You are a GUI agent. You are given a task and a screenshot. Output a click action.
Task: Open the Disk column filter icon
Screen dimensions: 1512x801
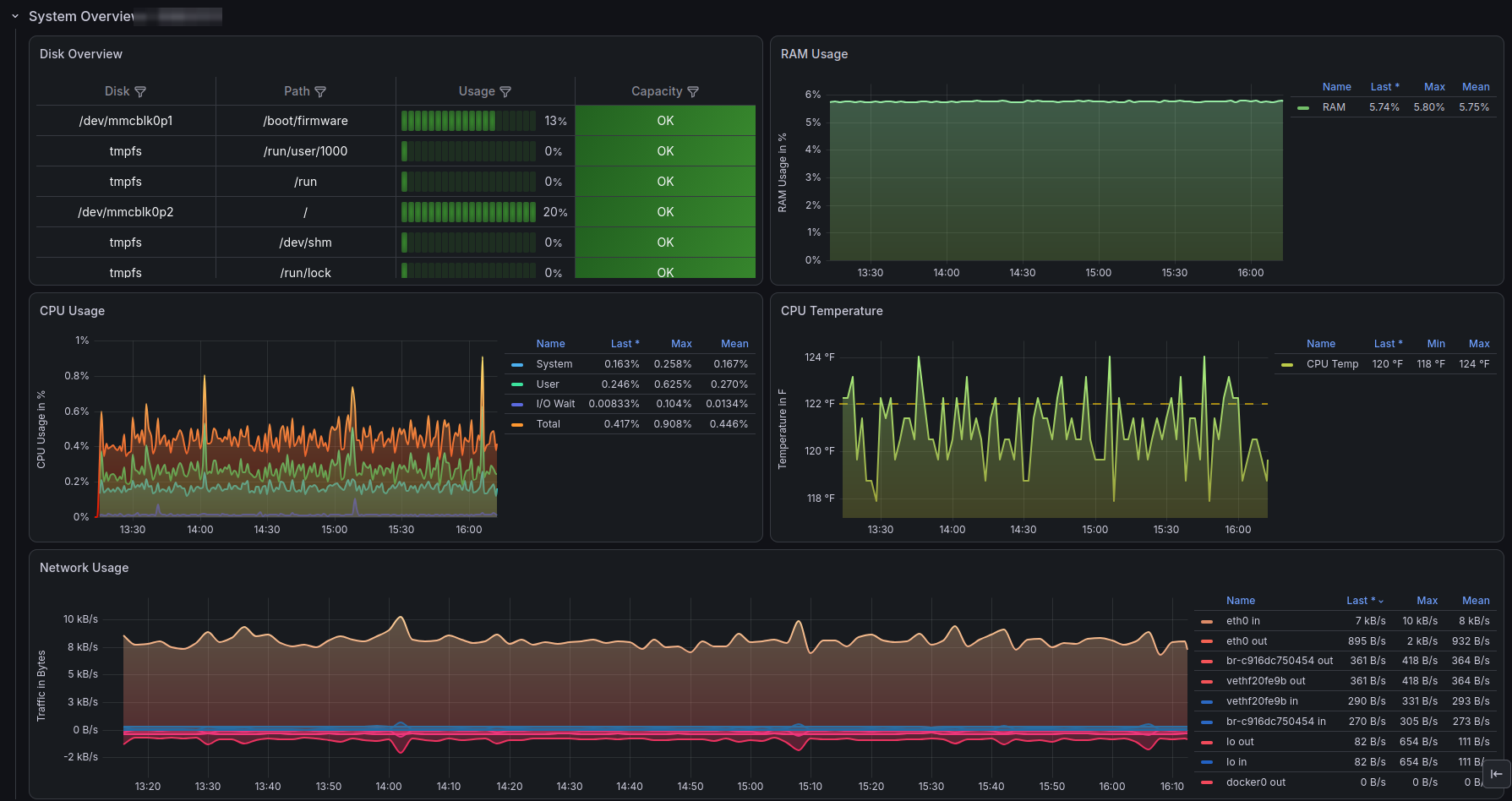140,91
